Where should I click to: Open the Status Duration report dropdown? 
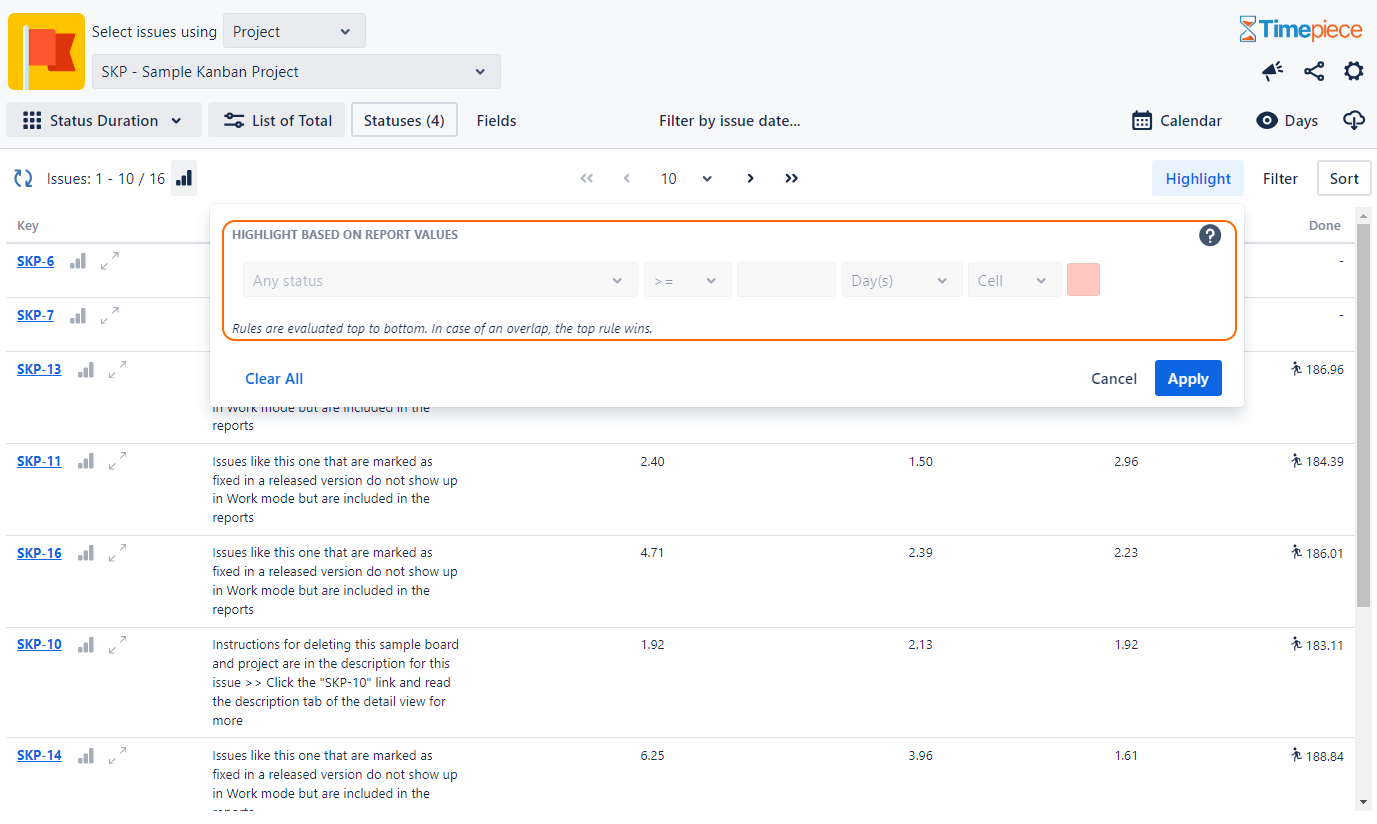[104, 120]
